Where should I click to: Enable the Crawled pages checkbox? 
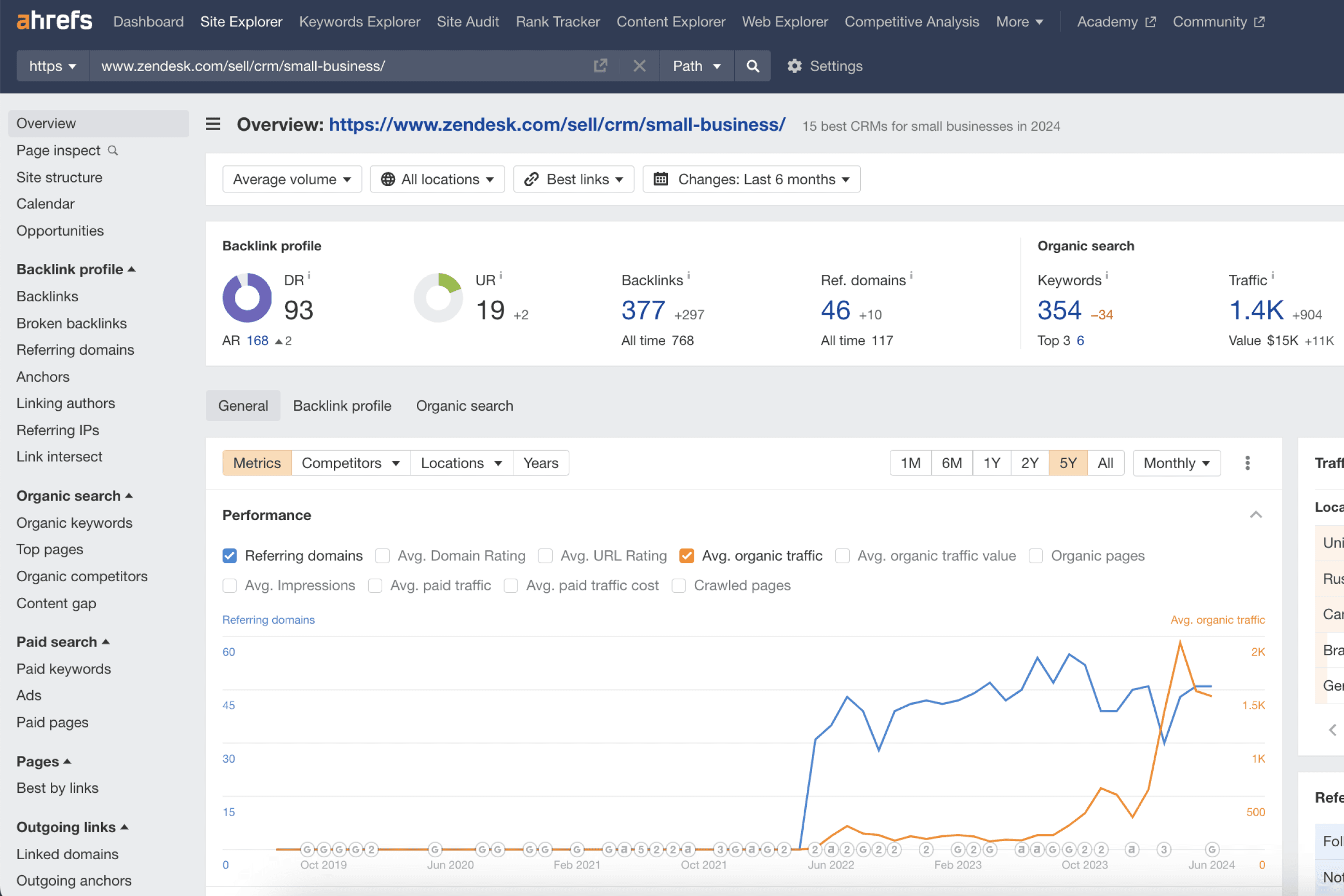click(x=678, y=585)
